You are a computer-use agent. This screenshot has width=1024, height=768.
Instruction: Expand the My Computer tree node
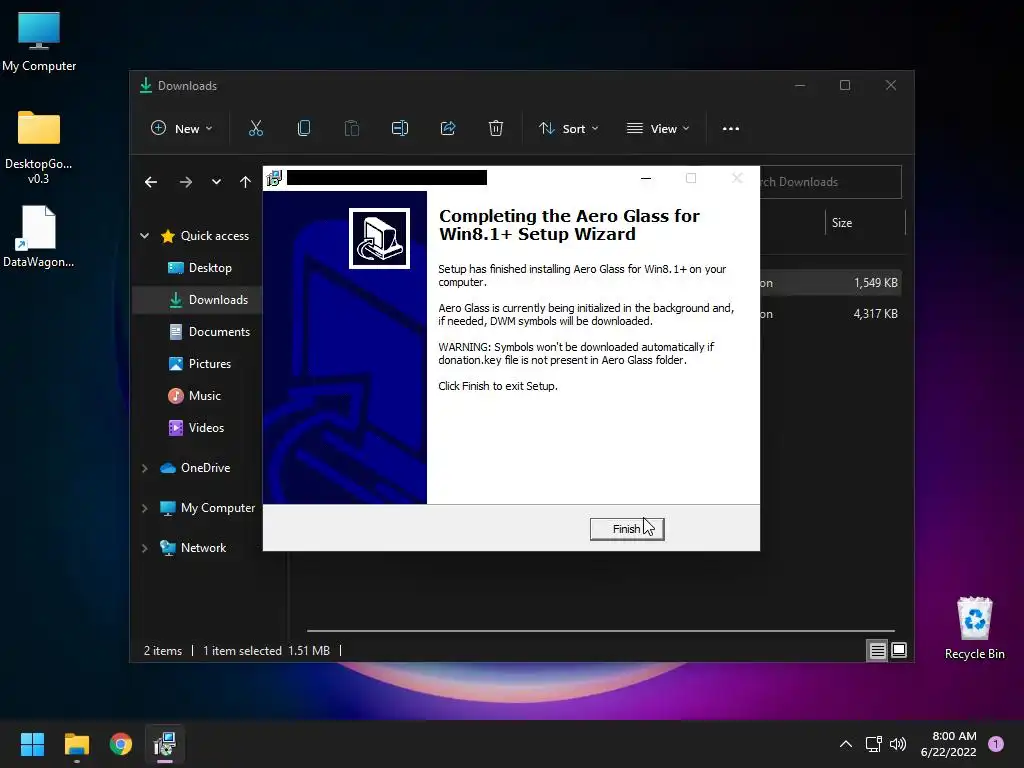click(144, 508)
